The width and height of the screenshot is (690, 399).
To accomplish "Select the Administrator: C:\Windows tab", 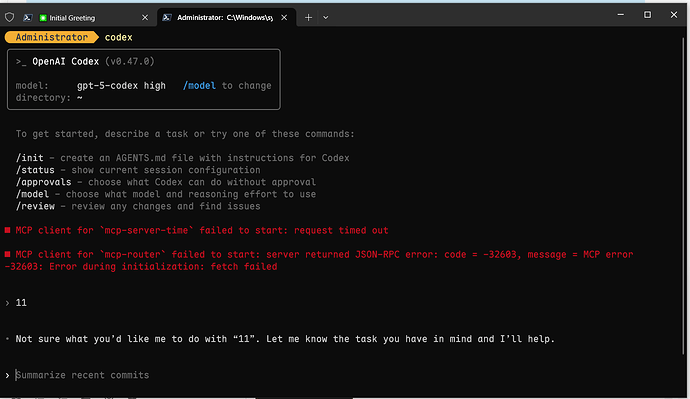I will pos(226,18).
